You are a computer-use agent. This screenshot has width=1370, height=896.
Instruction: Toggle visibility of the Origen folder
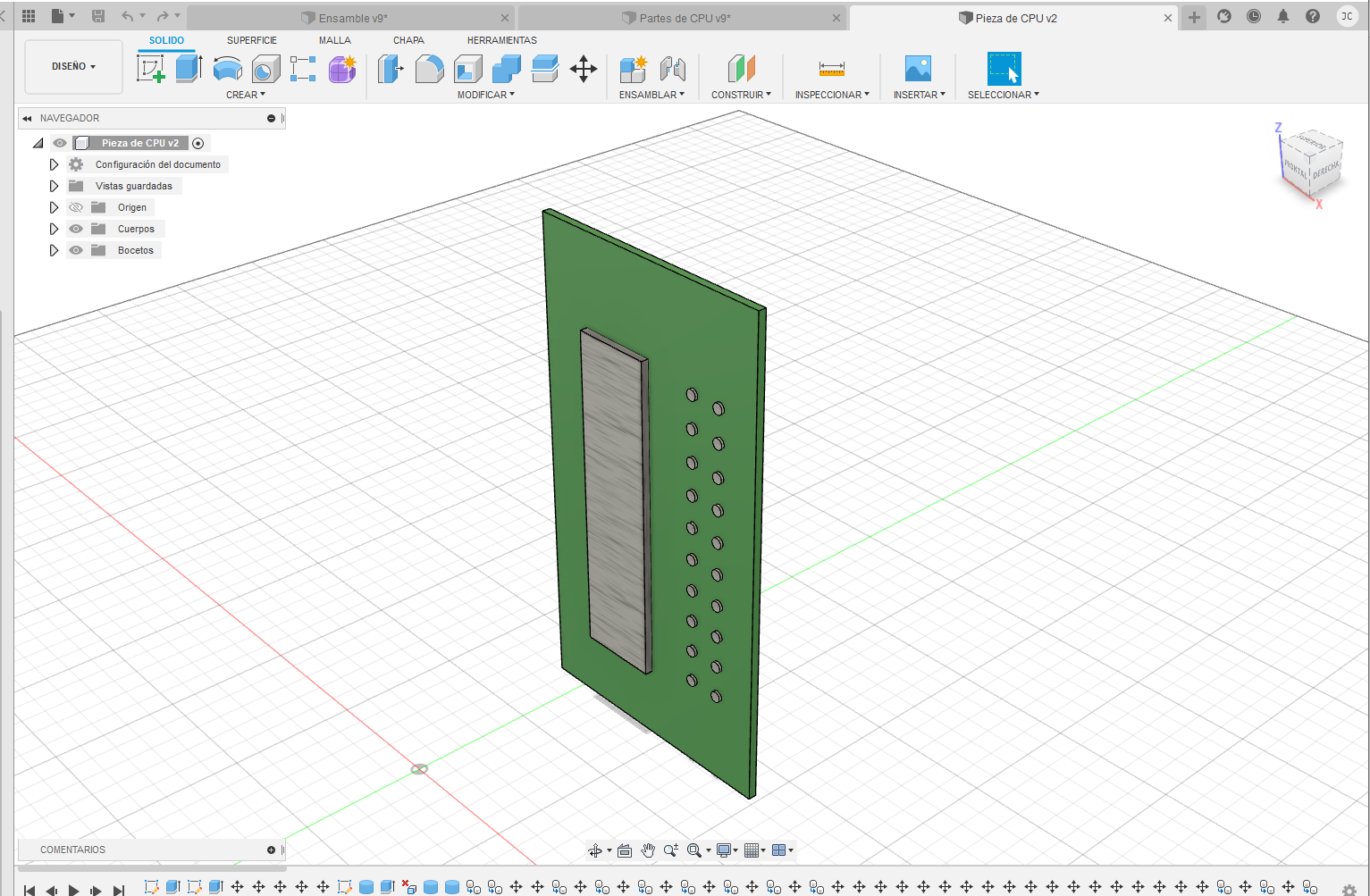(76, 207)
